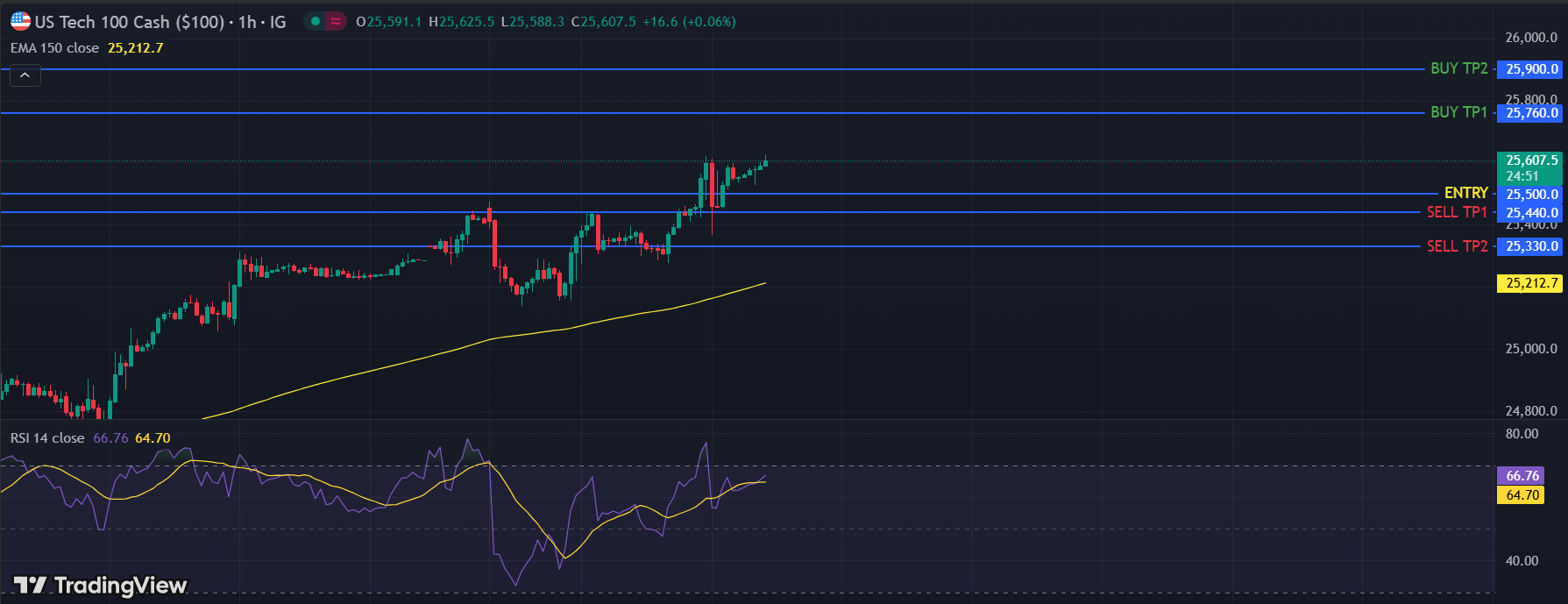The image size is (1568, 604).
Task: Click the 25,760.0 price axis tag
Action: click(1530, 113)
